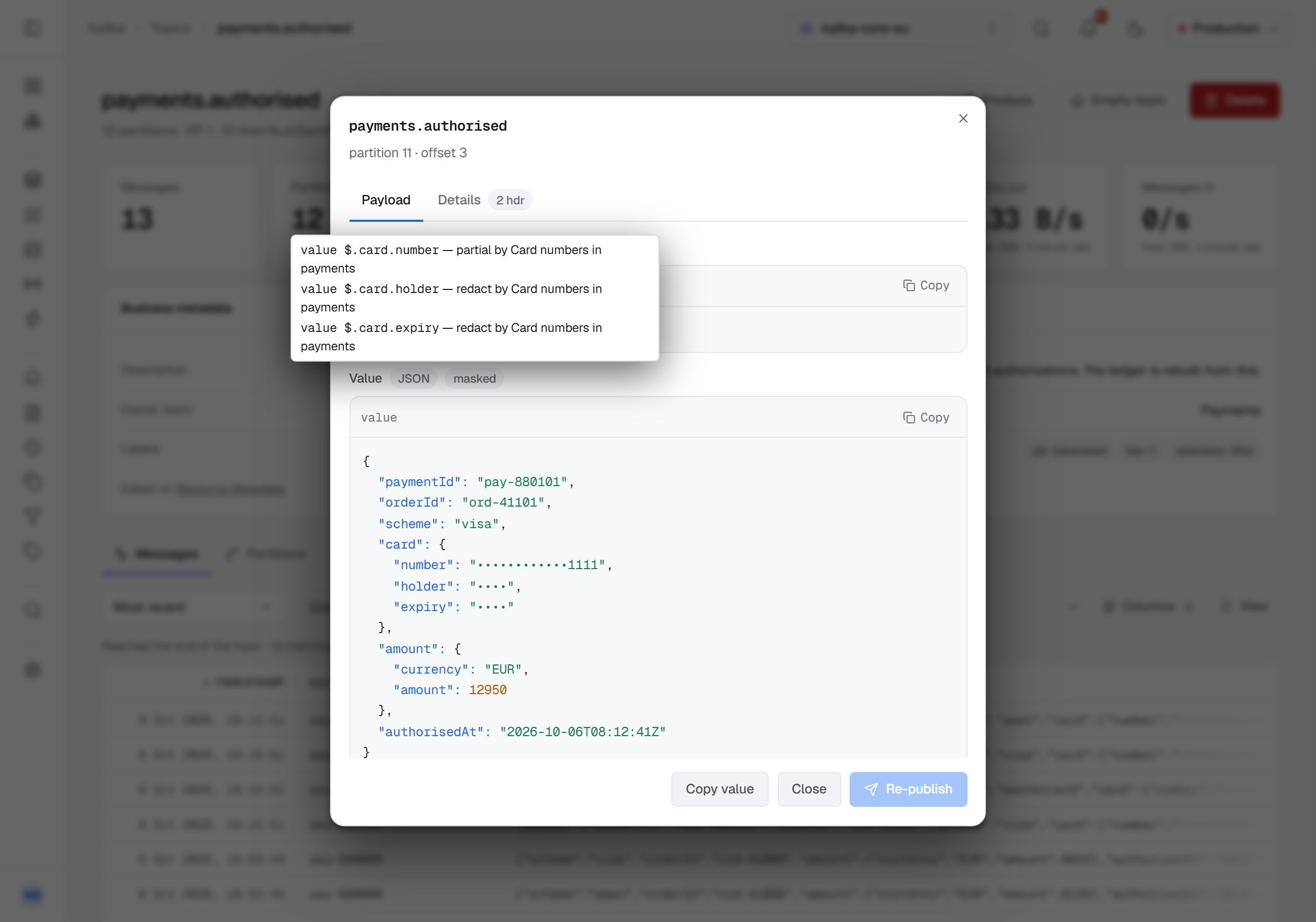The image size is (1316, 922).
Task: Click the 2 hdr badge
Action: [x=510, y=200]
